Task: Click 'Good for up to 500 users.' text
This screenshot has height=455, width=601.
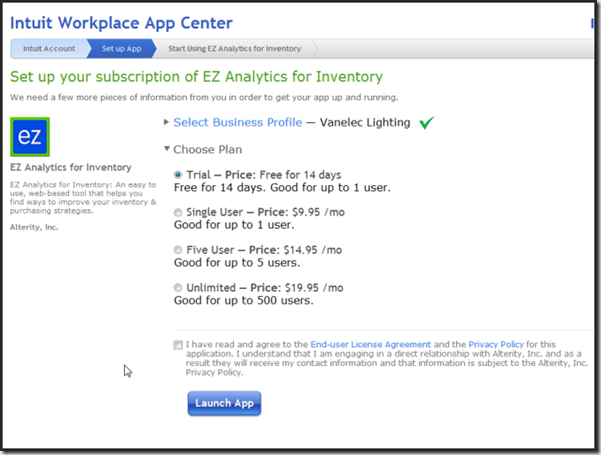Action: (243, 301)
